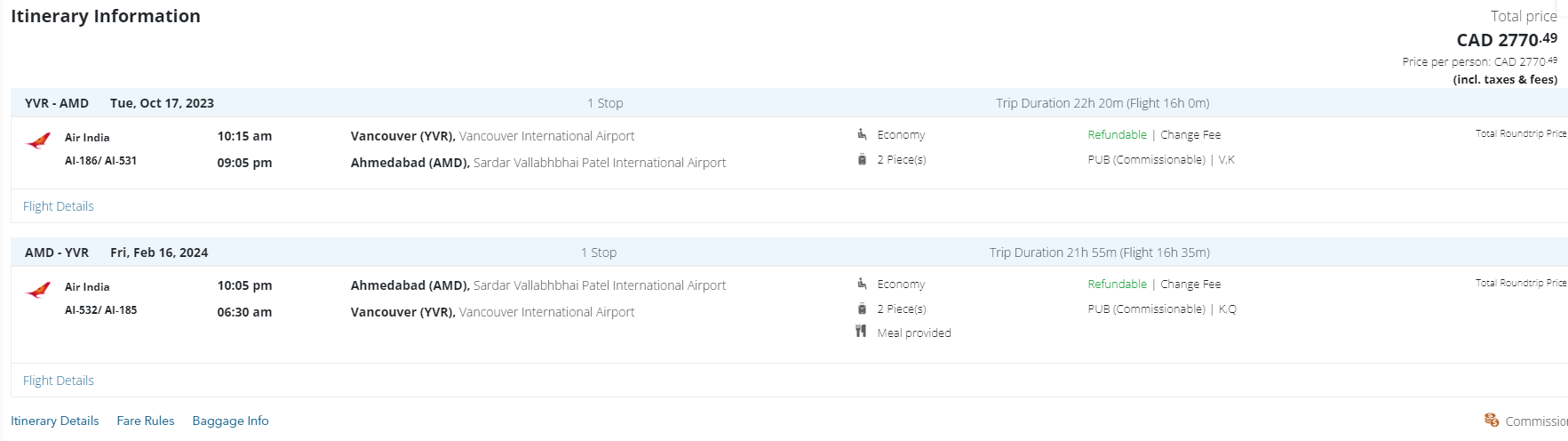Click the outbound flight's Refundable label
This screenshot has height=441, width=1568.
(x=1117, y=135)
